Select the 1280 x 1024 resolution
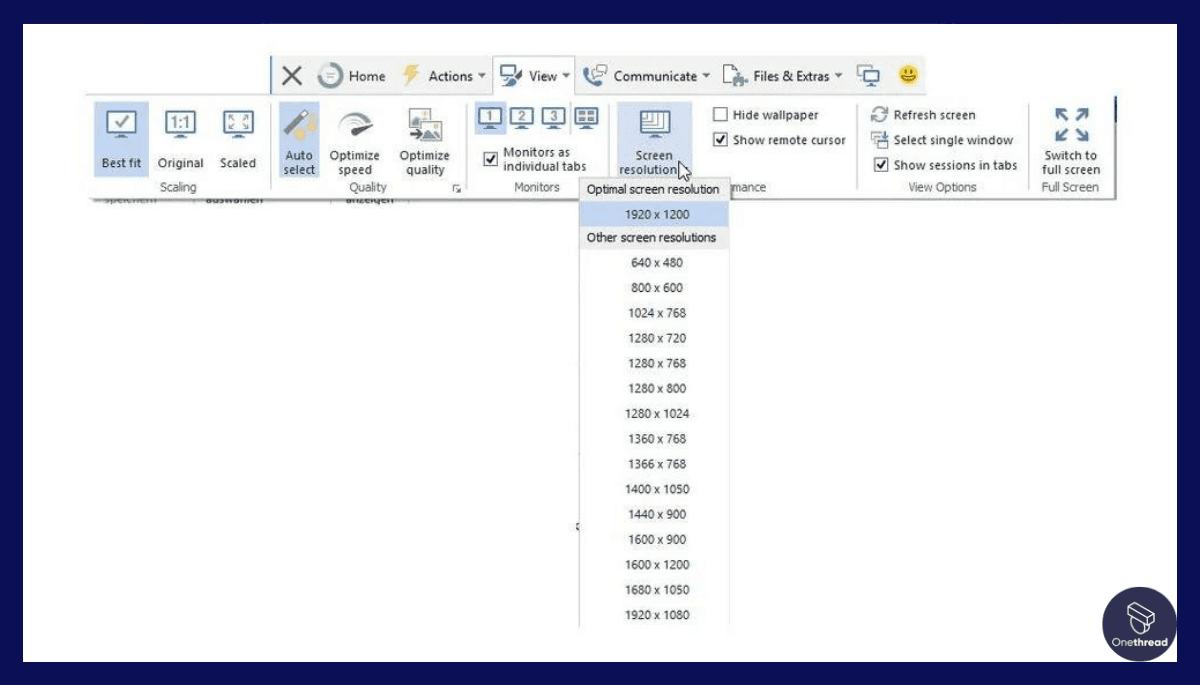This screenshot has height=685, width=1200. pyautogui.click(x=656, y=413)
